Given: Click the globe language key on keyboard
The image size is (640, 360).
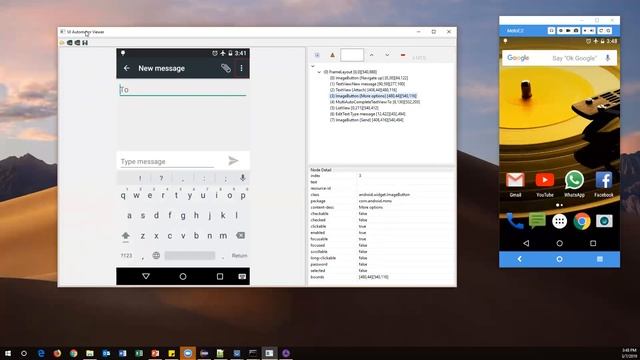Looking at the screenshot, I should click(x=156, y=255).
